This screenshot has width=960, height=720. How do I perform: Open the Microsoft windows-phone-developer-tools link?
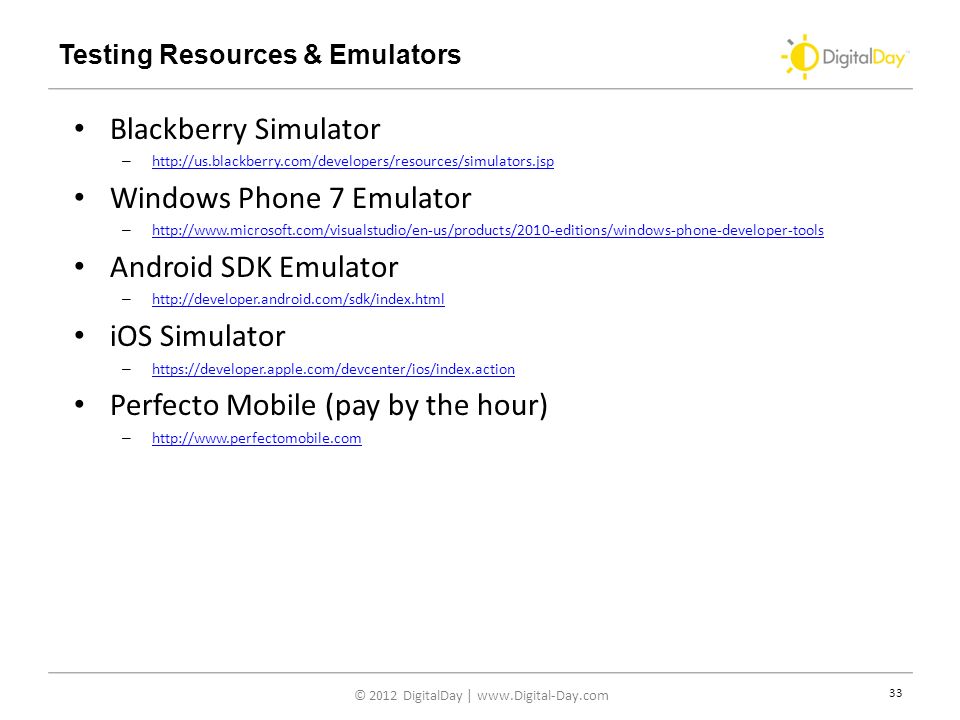pyautogui.click(x=487, y=230)
